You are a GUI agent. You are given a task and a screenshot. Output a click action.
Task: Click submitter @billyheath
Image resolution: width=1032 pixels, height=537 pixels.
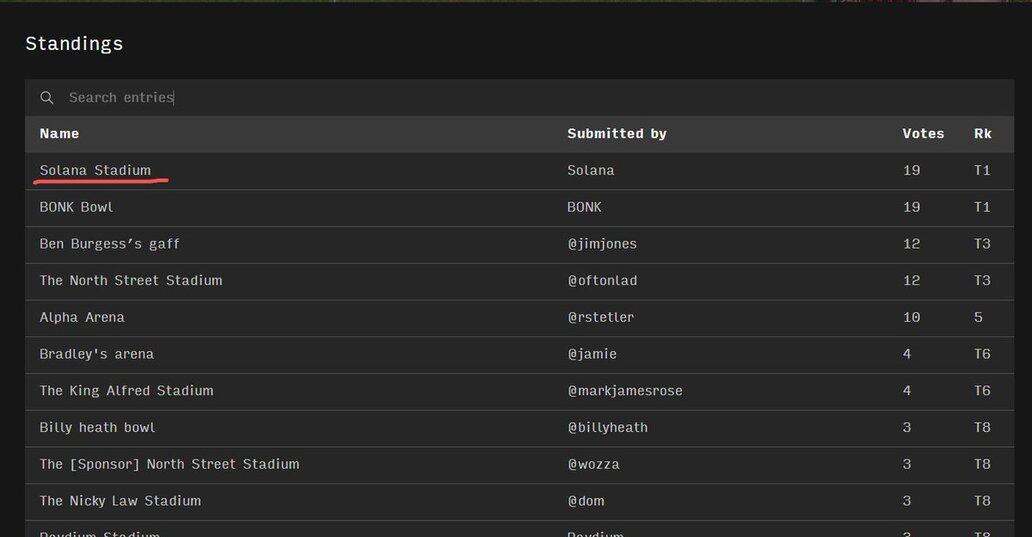(607, 428)
